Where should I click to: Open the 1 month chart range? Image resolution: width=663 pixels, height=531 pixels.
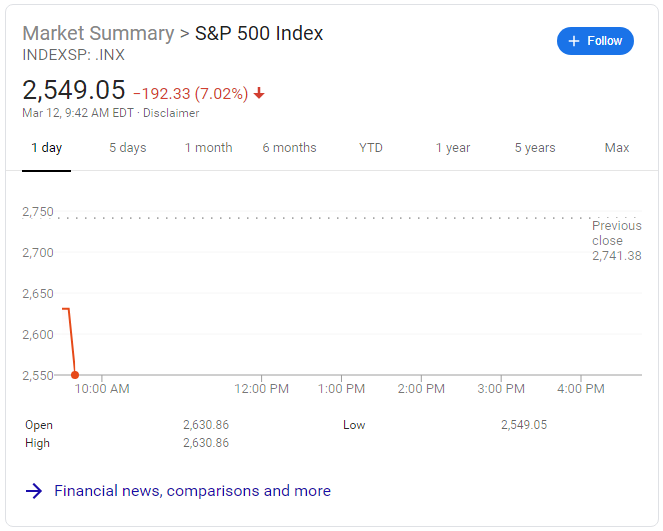[x=208, y=148]
